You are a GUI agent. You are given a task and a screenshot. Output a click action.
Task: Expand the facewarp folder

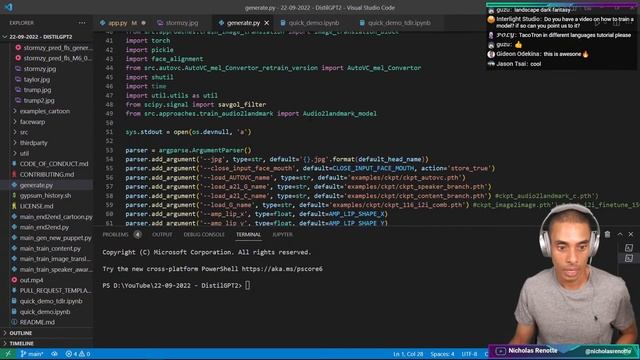click(x=32, y=122)
